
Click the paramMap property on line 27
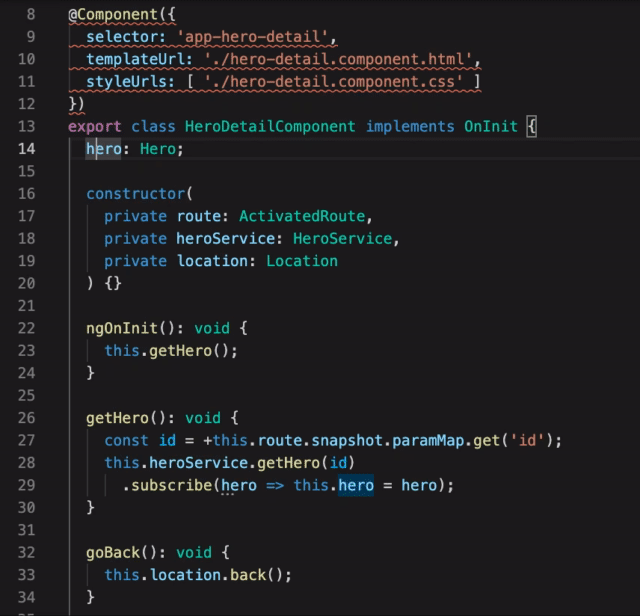(428, 441)
